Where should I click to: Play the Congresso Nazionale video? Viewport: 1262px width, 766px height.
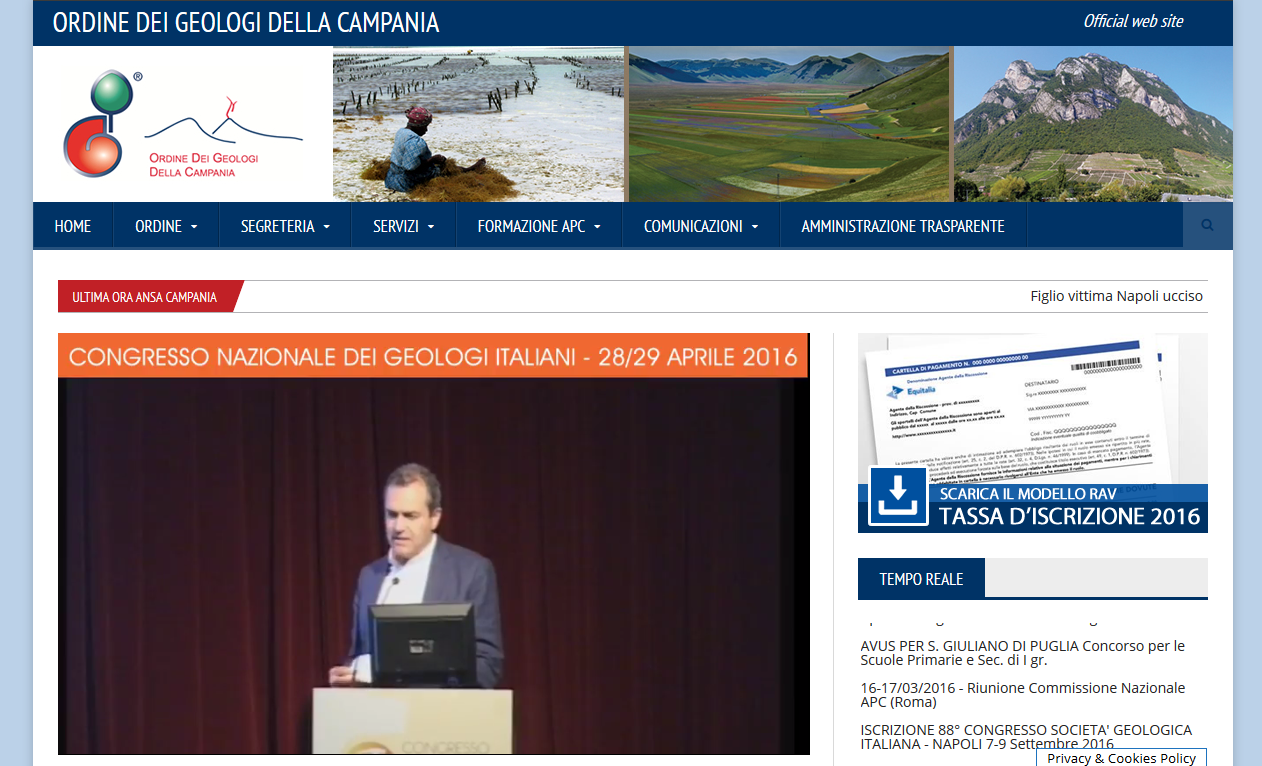pyautogui.click(x=433, y=565)
